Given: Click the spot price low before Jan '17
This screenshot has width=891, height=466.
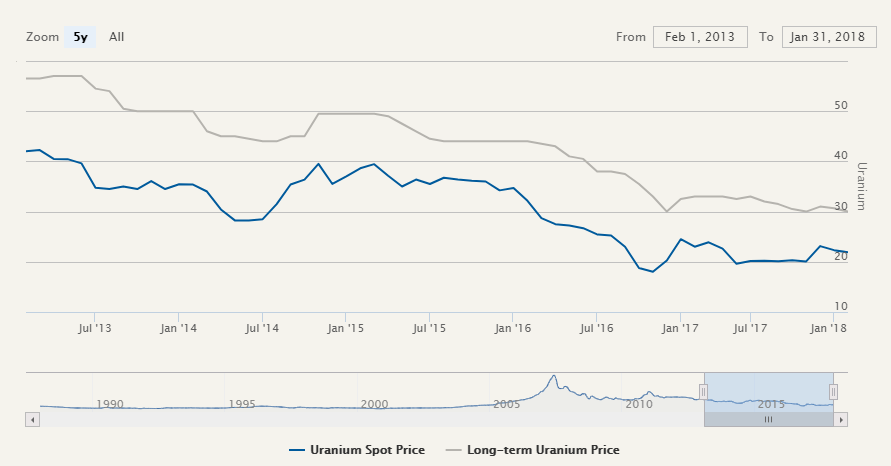Looking at the screenshot, I should (653, 271).
